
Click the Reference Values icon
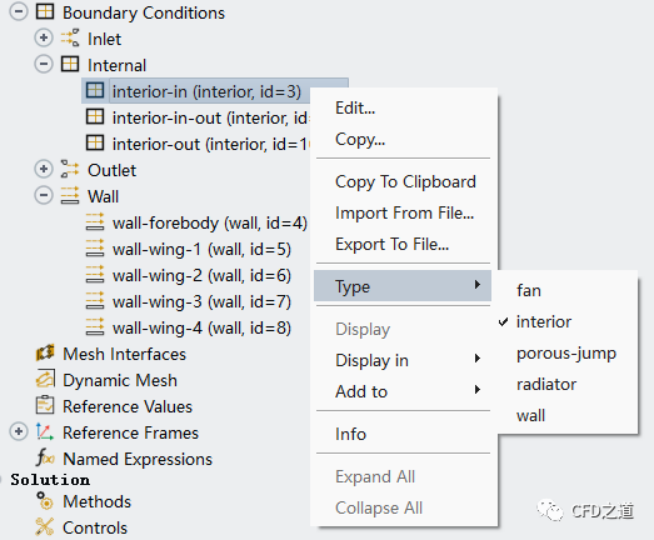[45, 406]
